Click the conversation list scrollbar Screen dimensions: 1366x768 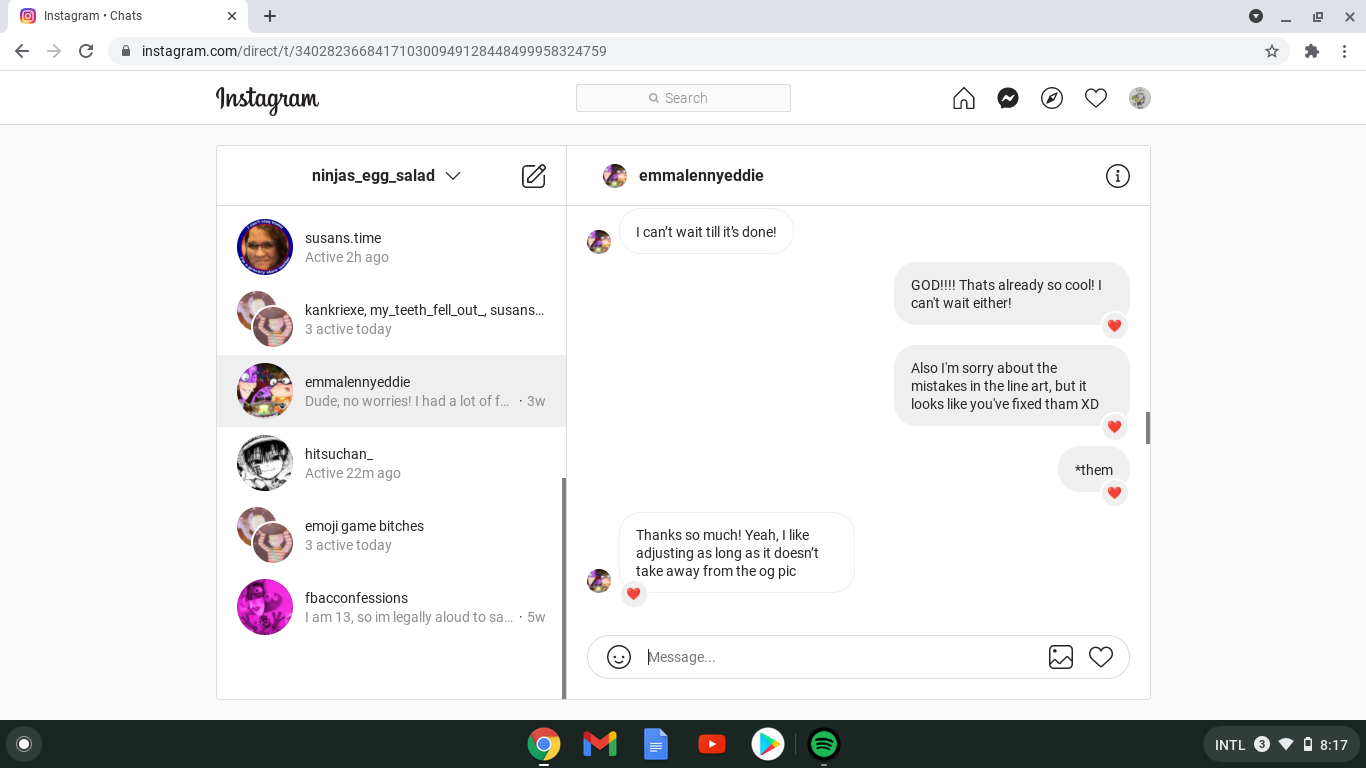coord(564,588)
